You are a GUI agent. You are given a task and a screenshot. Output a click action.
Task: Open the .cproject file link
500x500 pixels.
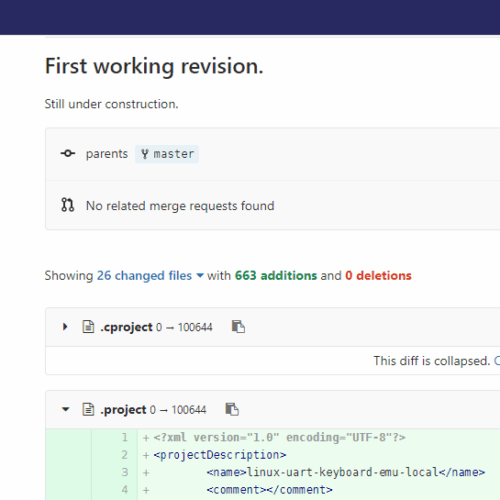tap(127, 327)
